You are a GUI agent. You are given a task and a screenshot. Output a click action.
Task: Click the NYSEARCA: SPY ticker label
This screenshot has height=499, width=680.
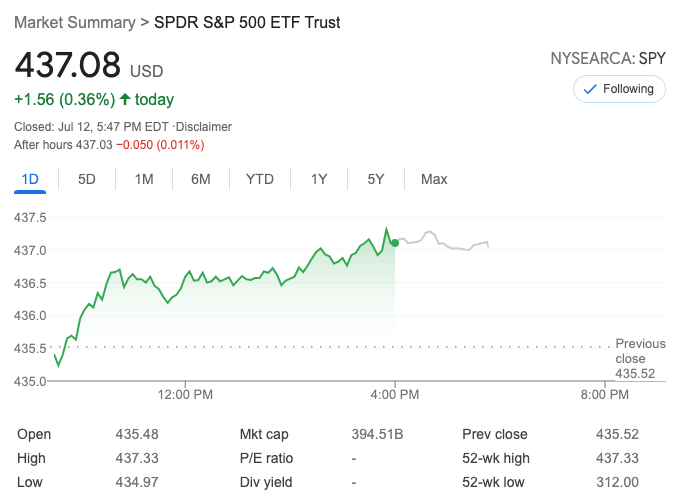coord(608,58)
